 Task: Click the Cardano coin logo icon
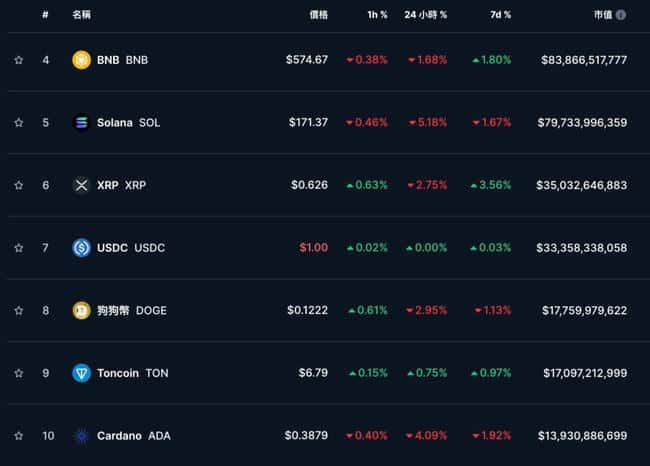[x=81, y=436]
